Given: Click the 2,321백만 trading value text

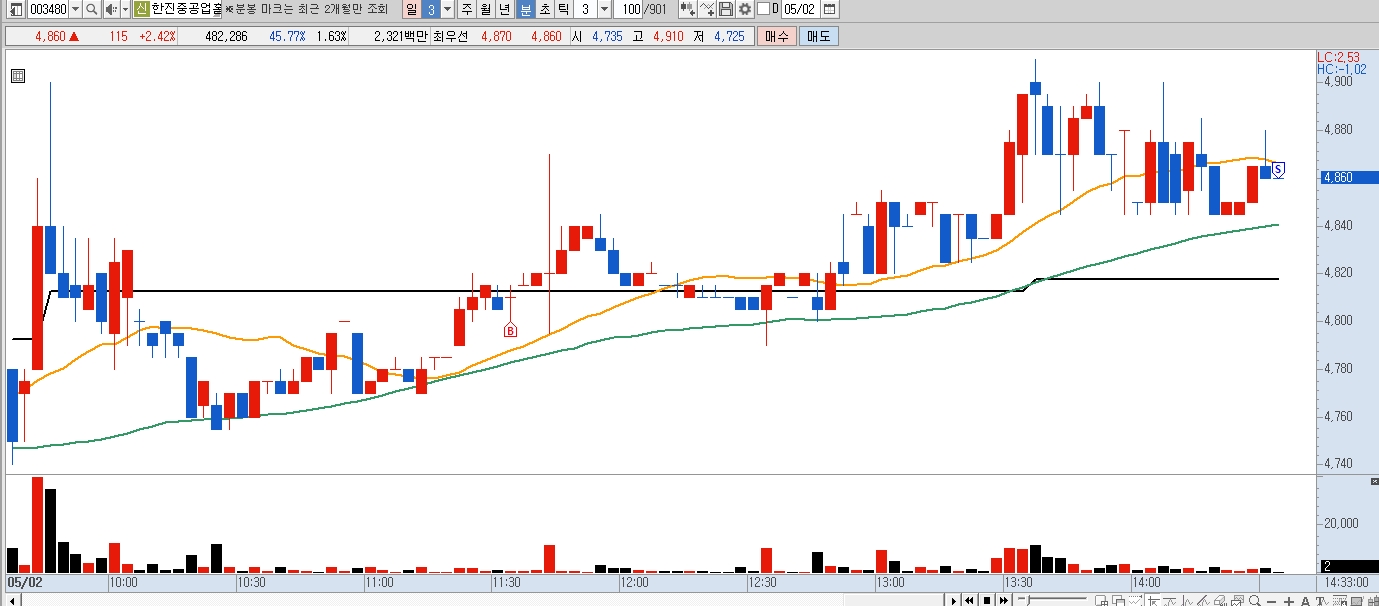Looking at the screenshot, I should click(x=400, y=36).
